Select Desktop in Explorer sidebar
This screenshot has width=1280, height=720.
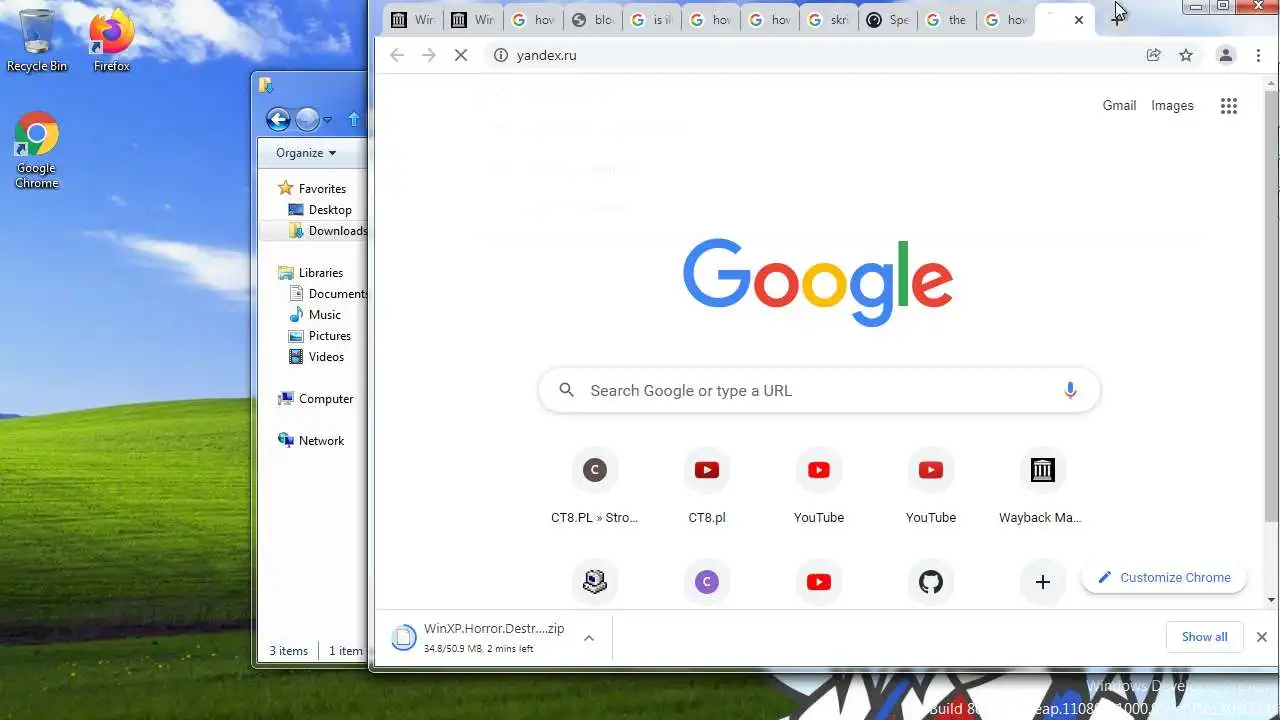(319, 210)
